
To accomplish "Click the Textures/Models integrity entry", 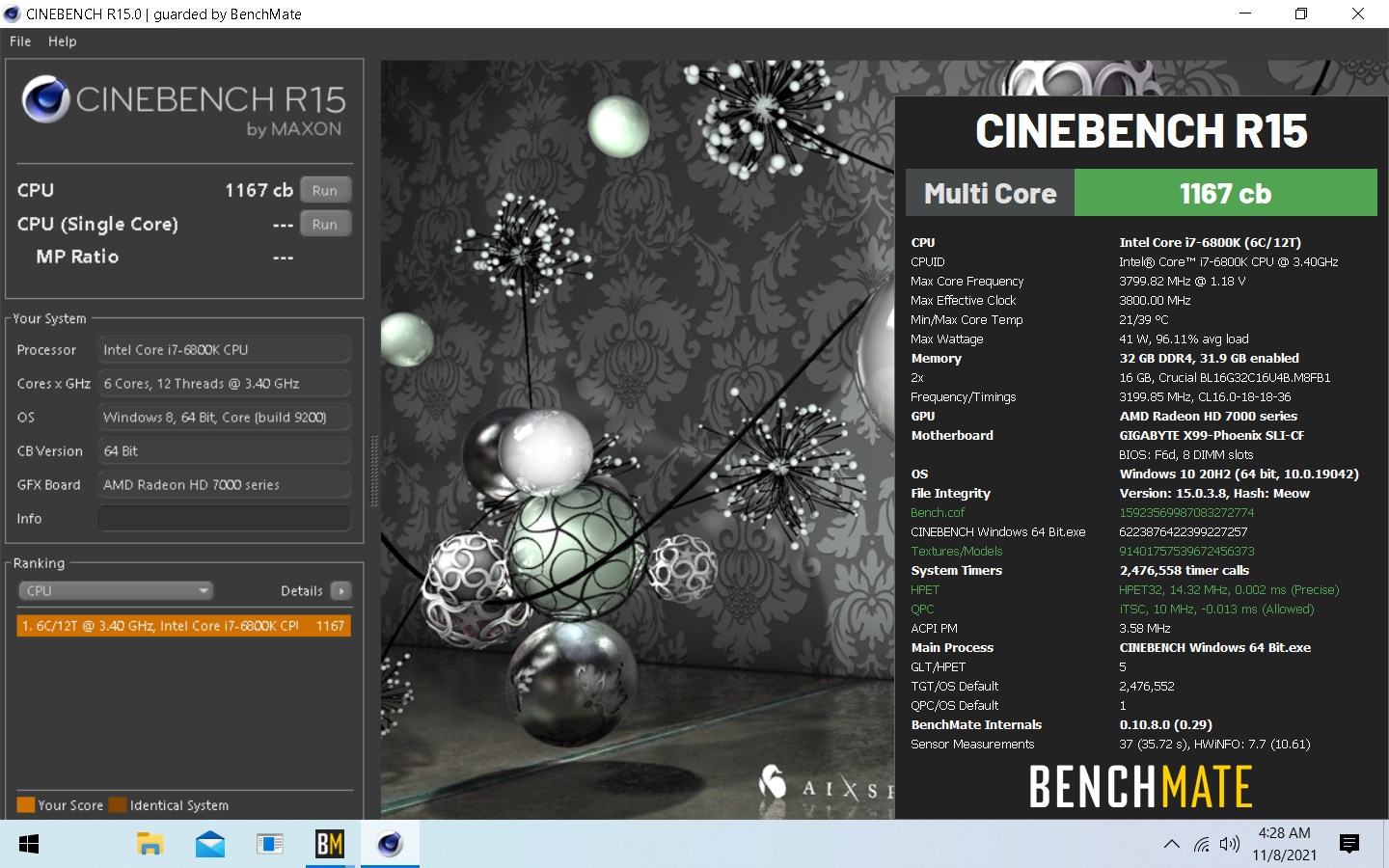I will (957, 552).
